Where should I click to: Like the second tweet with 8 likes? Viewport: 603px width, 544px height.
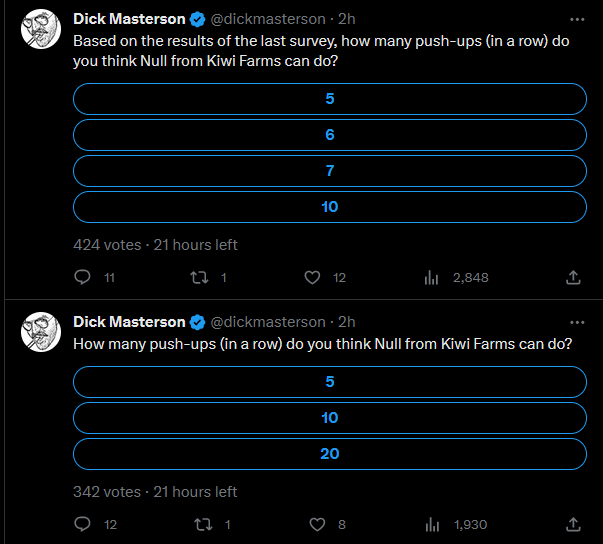click(x=319, y=524)
